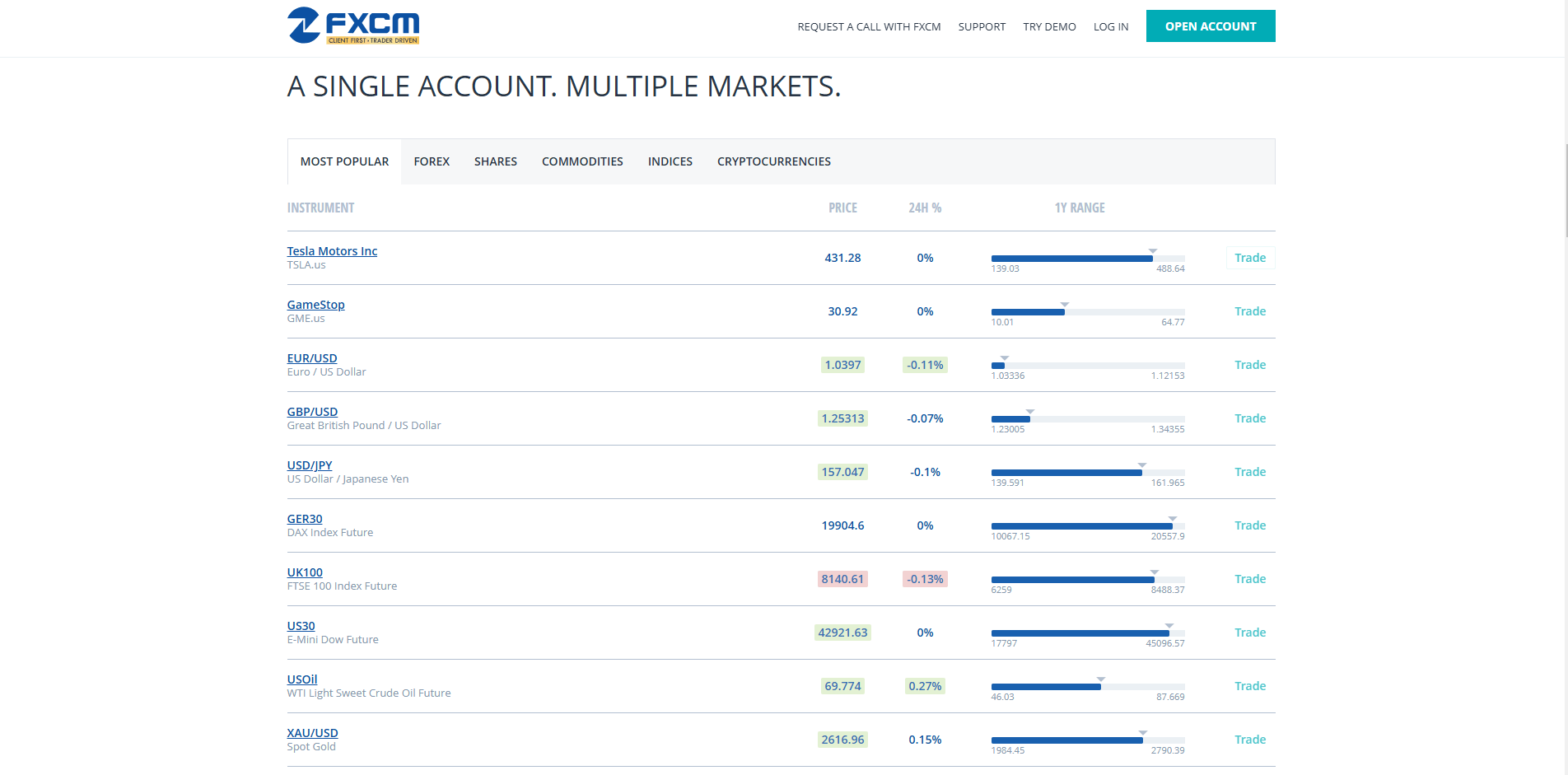Open GBP/USD instrument link
The image size is (1568, 775).
pyautogui.click(x=312, y=412)
